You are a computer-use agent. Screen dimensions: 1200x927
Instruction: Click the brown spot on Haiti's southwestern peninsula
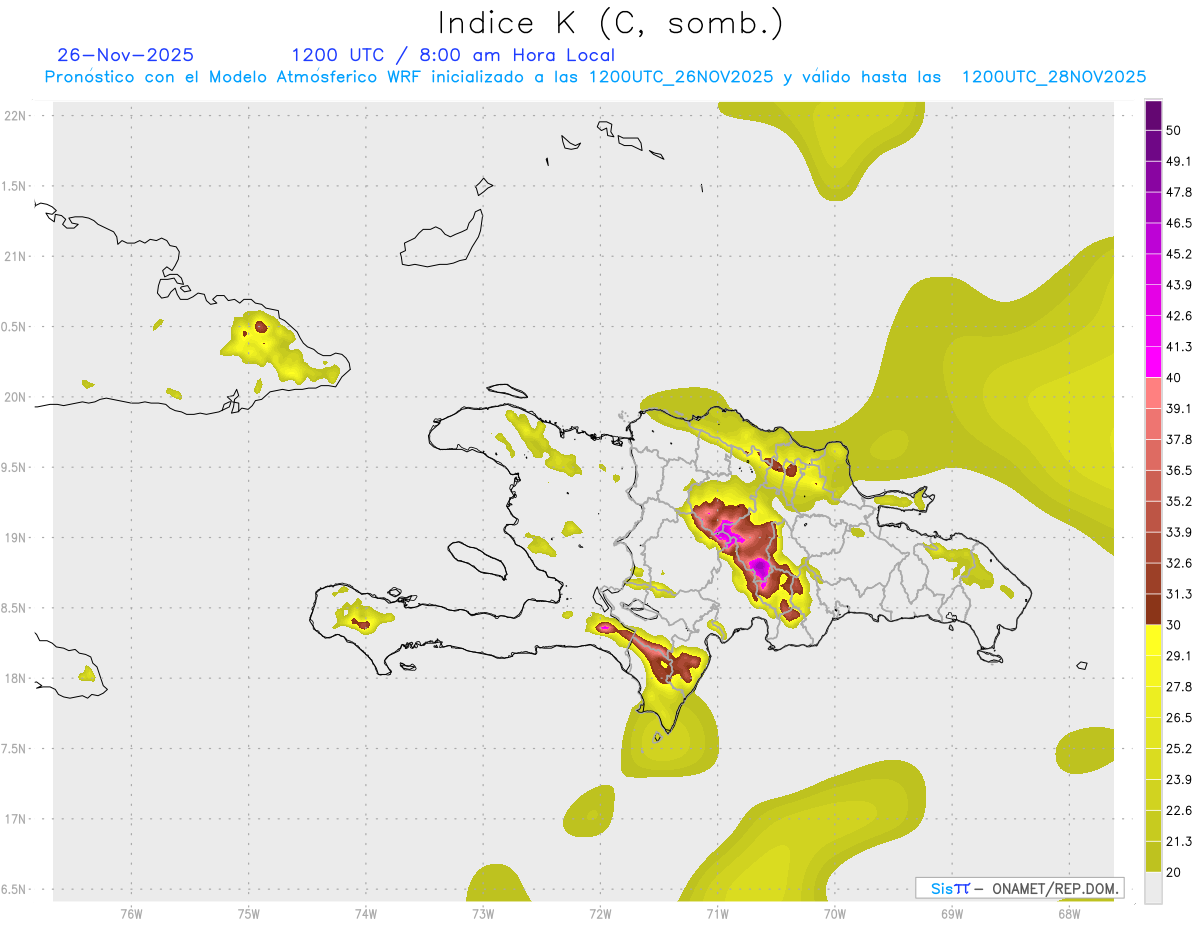[361, 624]
